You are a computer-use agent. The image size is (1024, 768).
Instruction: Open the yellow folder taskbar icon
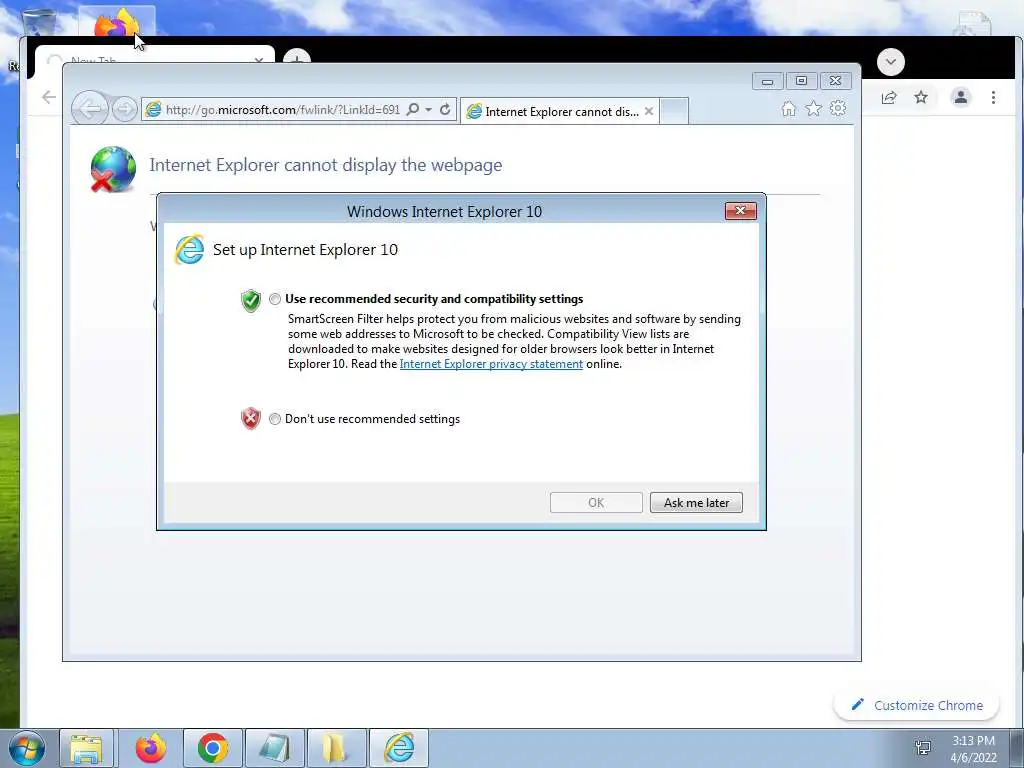tap(336, 748)
